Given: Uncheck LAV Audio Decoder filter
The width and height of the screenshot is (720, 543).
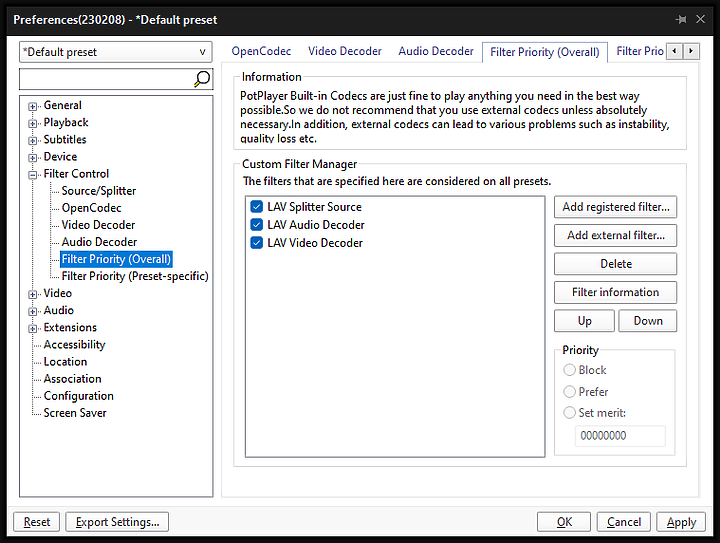Looking at the screenshot, I should click(257, 224).
